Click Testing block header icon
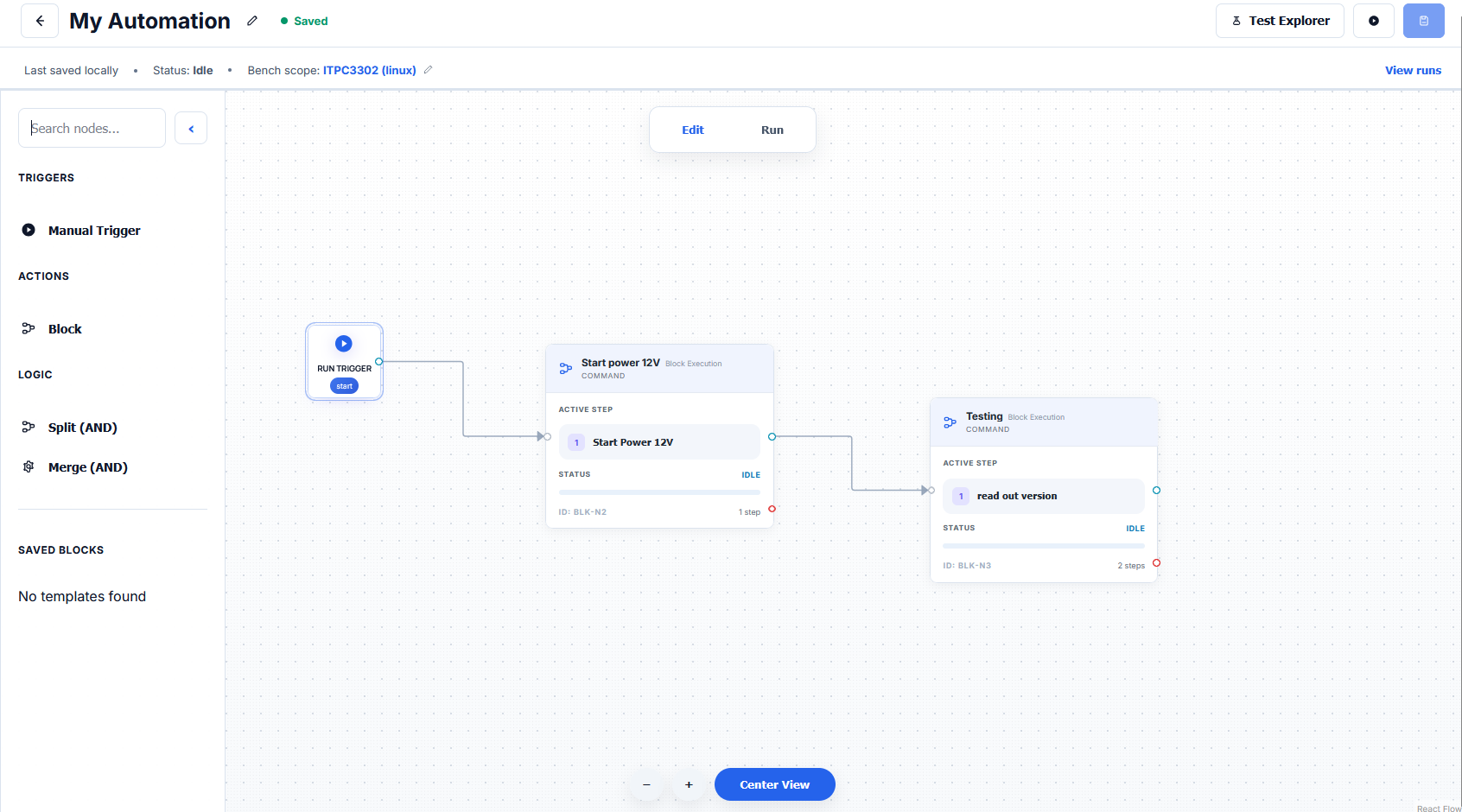Screen dimensions: 1462x812 coord(950,422)
